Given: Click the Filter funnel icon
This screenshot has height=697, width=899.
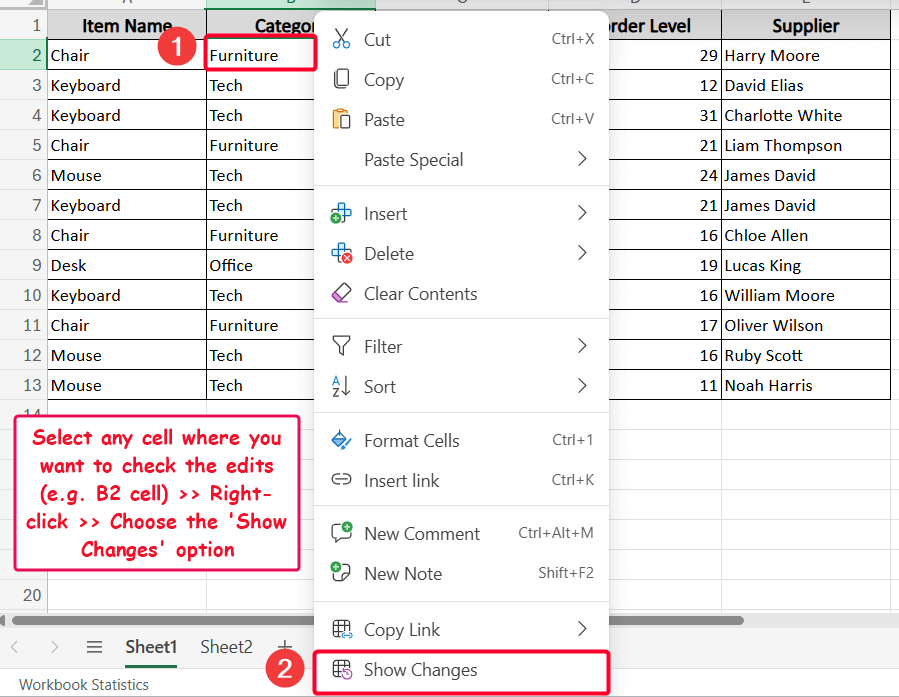Looking at the screenshot, I should tap(340, 346).
